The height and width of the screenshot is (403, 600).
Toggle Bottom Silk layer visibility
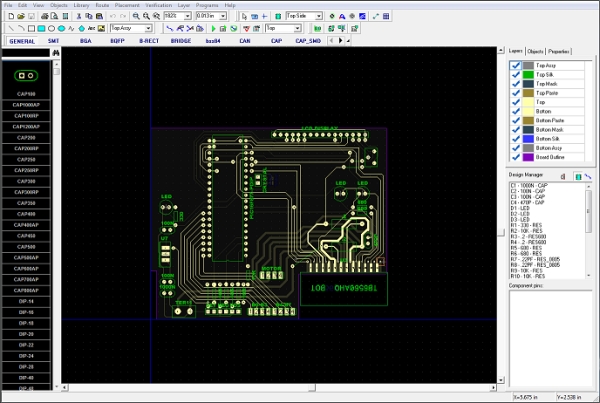pyautogui.click(x=515, y=139)
